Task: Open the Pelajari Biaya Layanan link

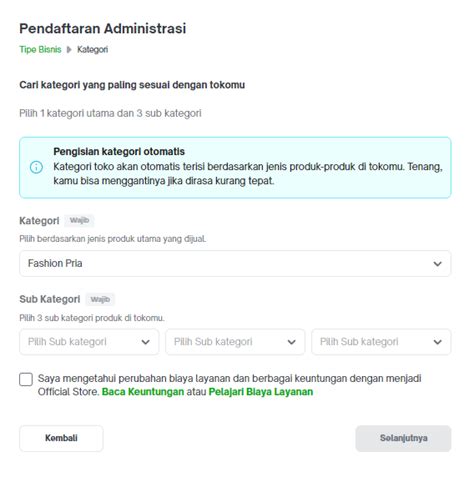Action: (x=261, y=392)
